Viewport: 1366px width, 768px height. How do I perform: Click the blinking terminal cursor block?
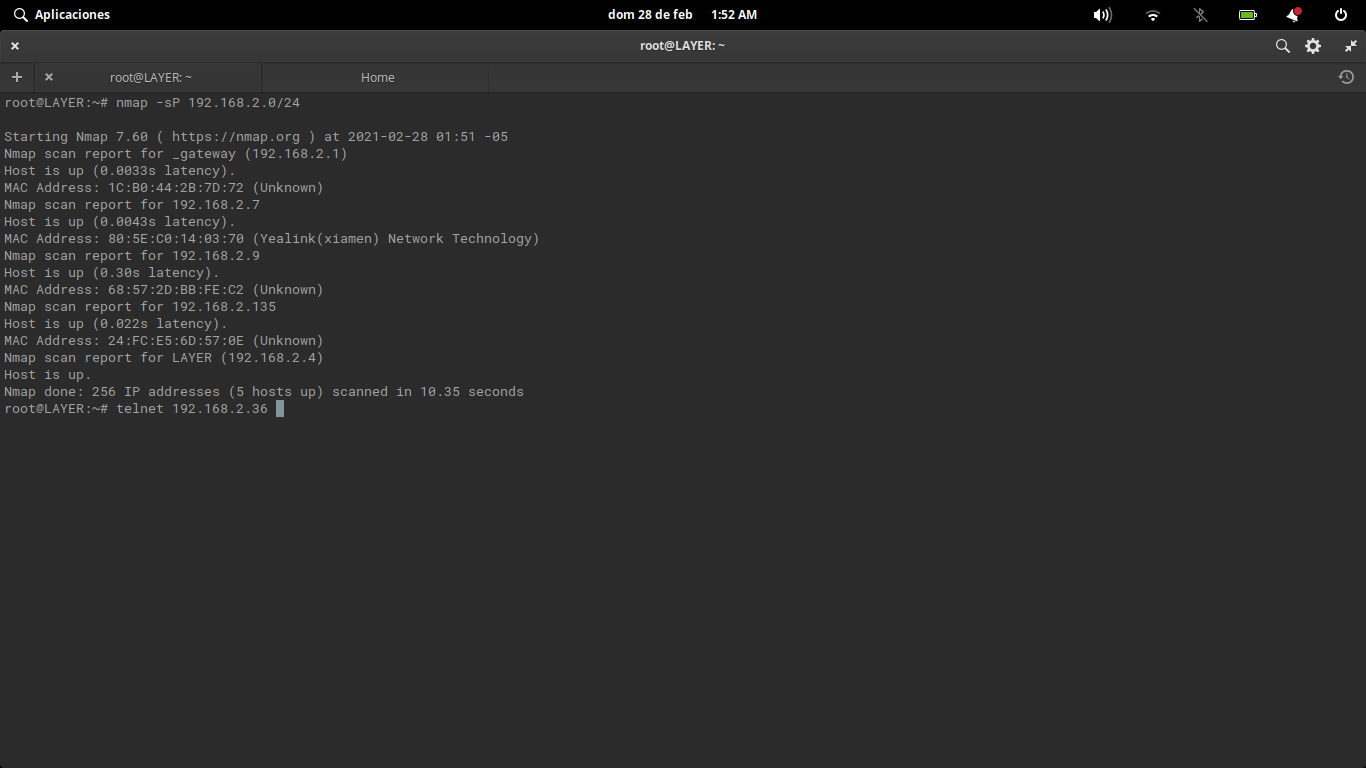tap(280, 408)
